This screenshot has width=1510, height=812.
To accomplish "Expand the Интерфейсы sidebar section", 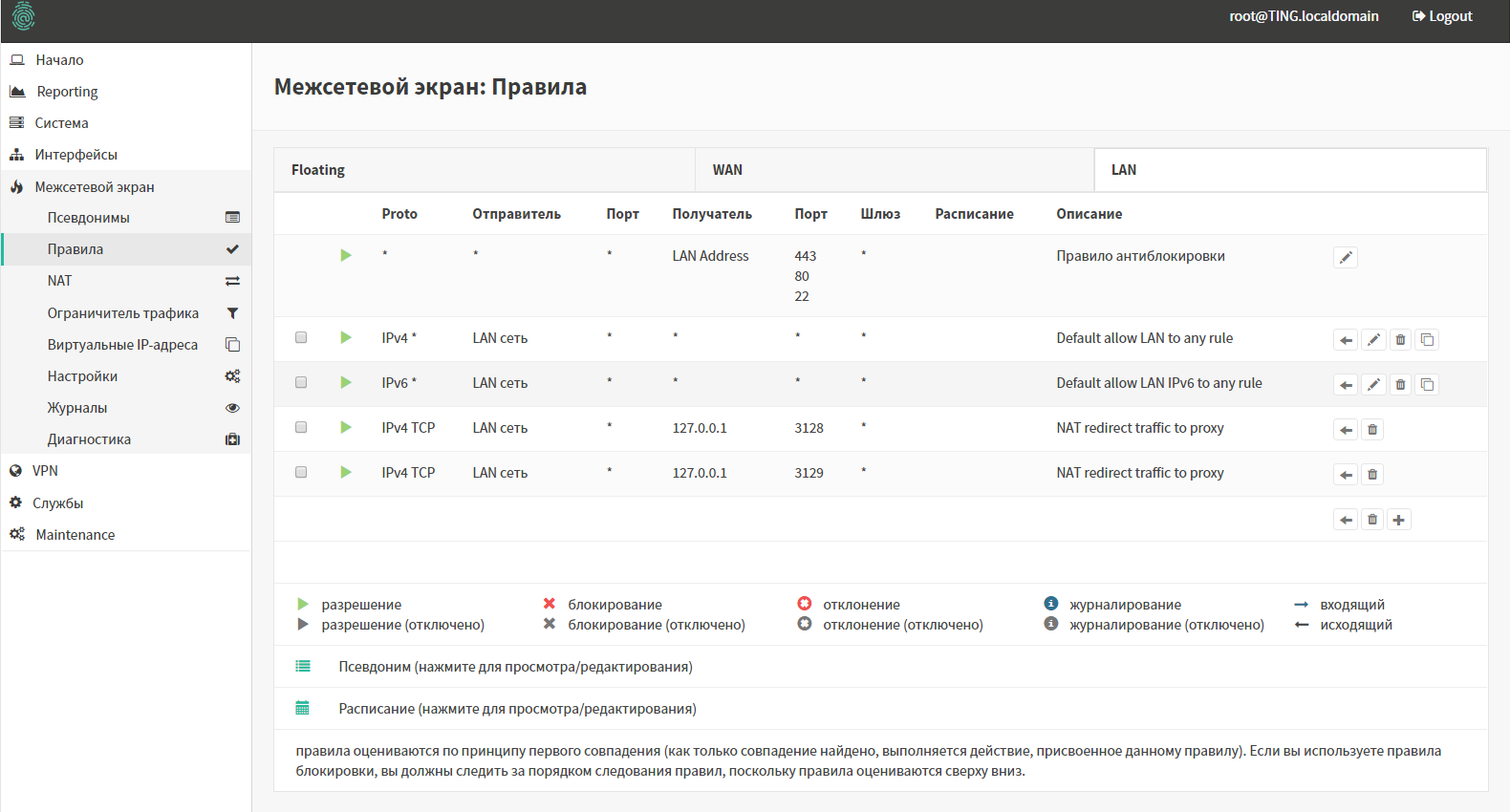I will tap(75, 155).
